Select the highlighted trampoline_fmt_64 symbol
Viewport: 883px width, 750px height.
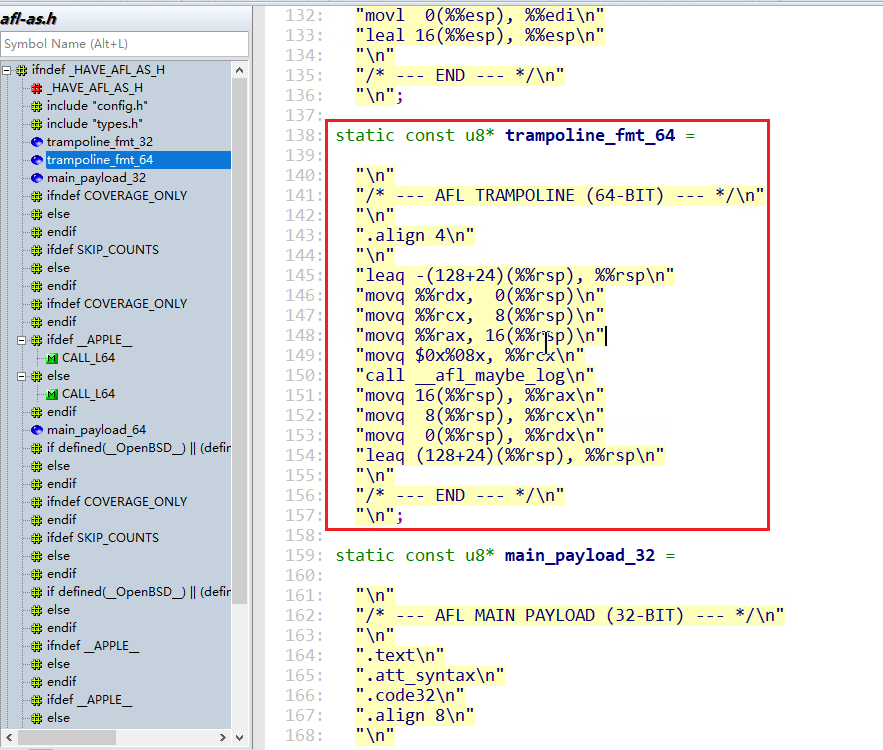click(100, 160)
